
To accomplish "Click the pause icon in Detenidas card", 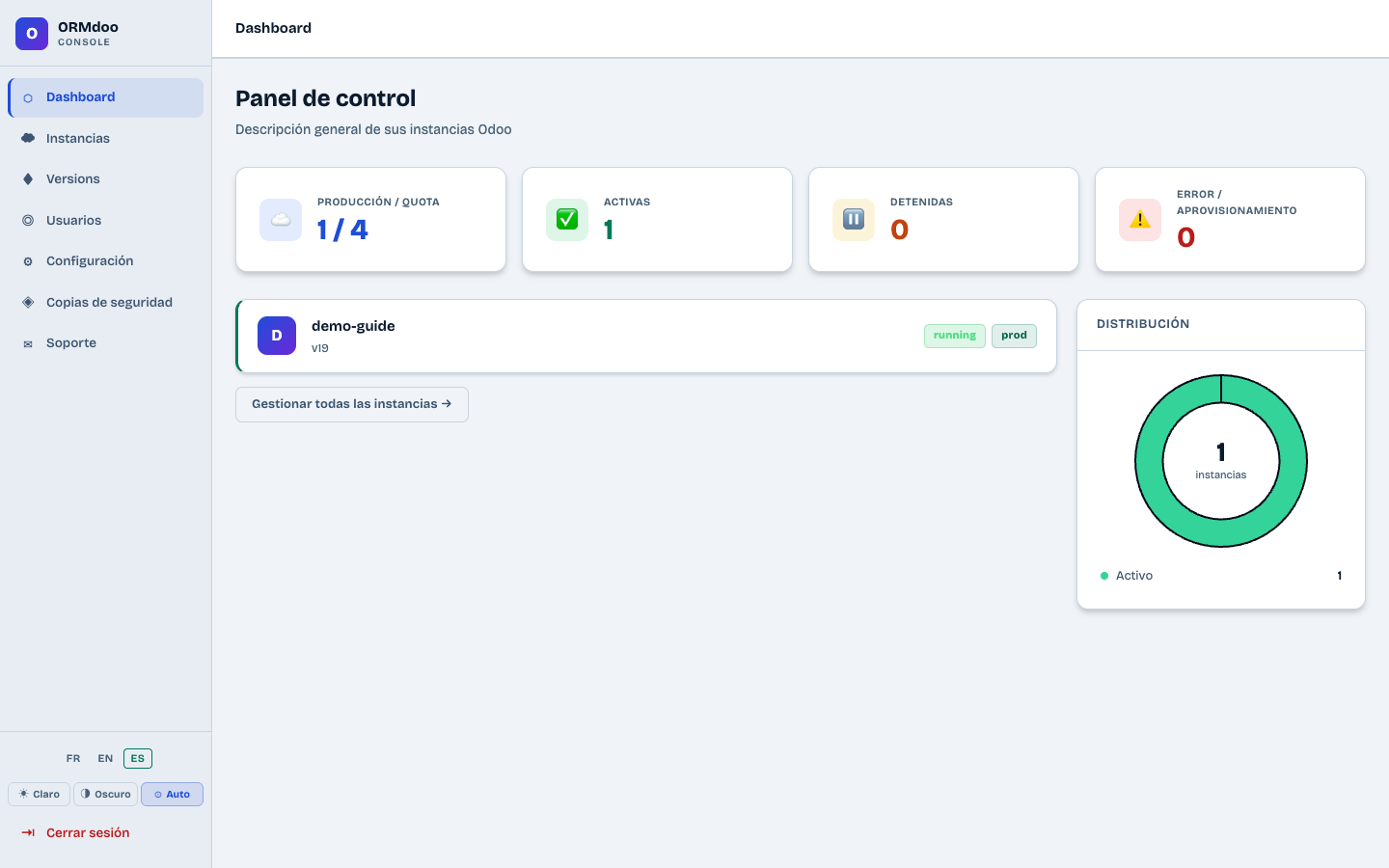I will pyautogui.click(x=854, y=220).
